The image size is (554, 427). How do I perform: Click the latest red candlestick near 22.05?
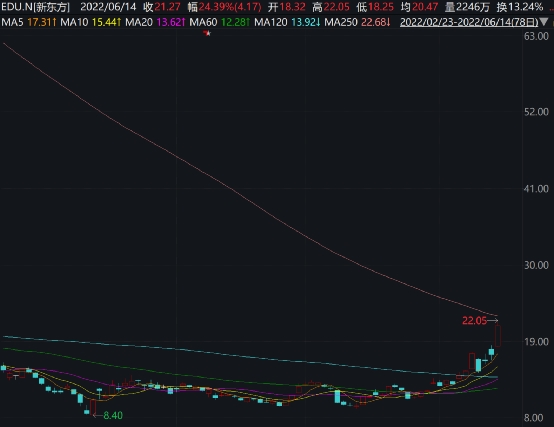(x=498, y=336)
